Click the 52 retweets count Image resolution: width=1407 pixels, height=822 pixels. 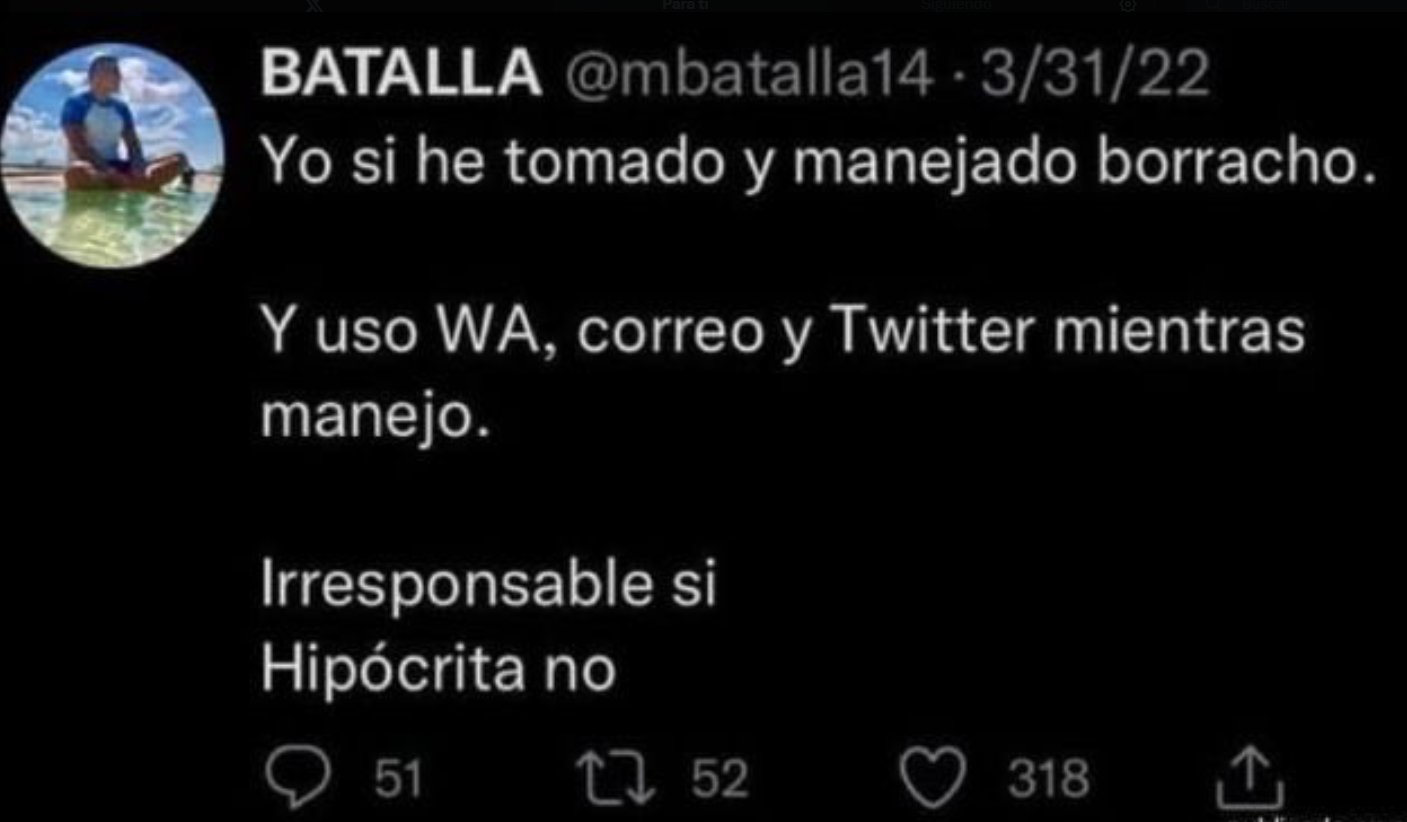720,778
